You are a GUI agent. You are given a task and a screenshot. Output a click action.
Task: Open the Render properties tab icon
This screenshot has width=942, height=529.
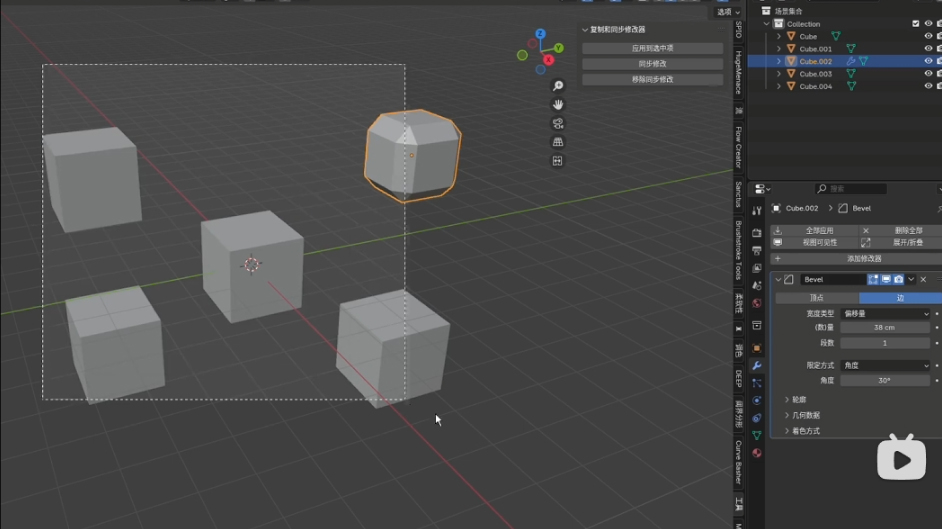tap(756, 232)
